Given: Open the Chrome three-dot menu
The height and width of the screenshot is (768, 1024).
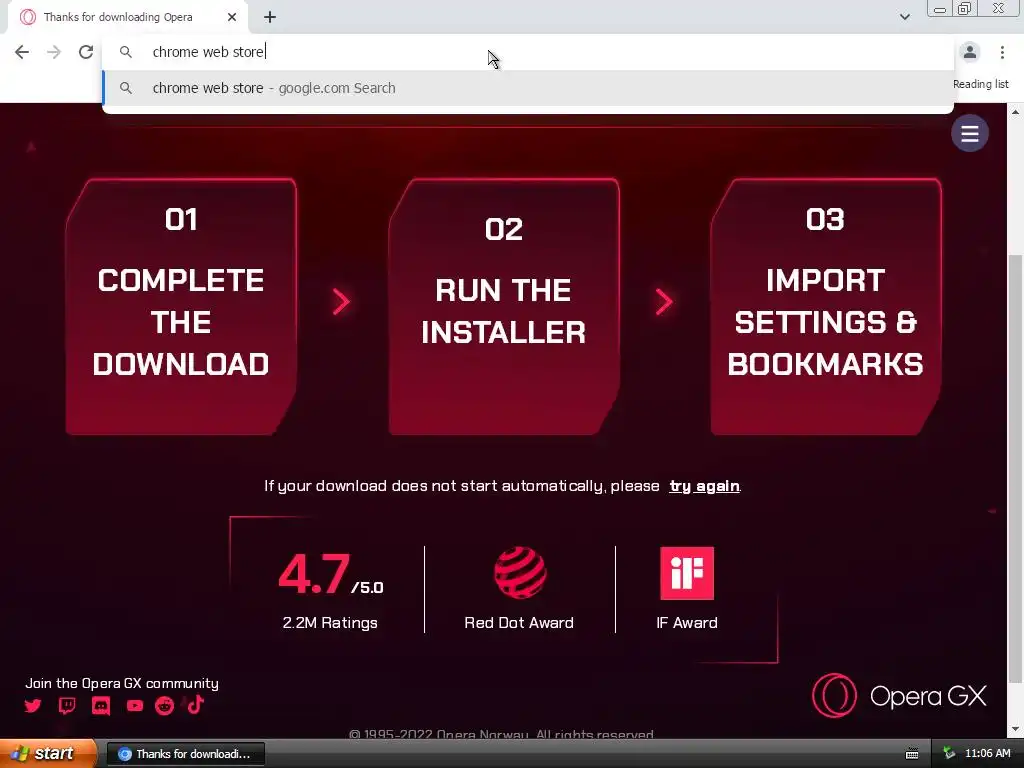Looking at the screenshot, I should [1002, 52].
